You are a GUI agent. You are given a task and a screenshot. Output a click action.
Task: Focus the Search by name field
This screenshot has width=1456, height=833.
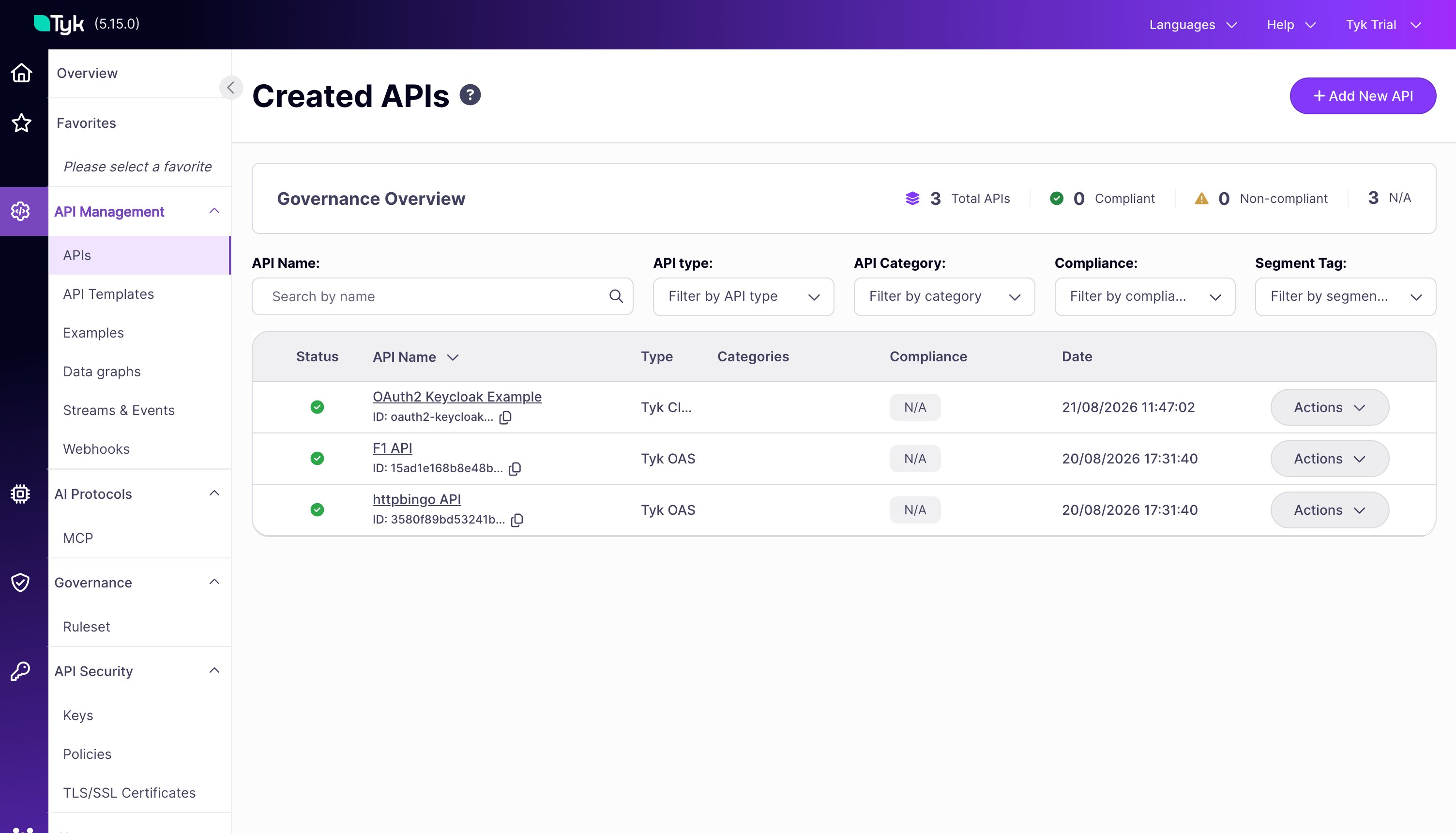pos(442,296)
